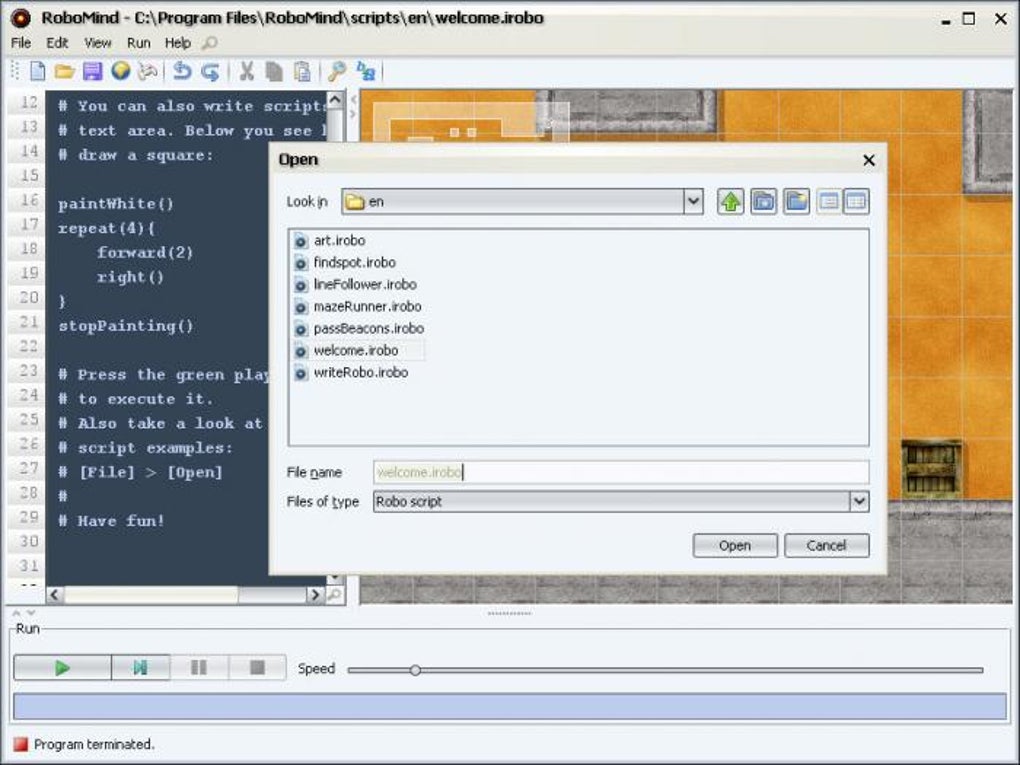Select mazeRunner.irobo in file list
The width and height of the screenshot is (1020, 765).
(x=368, y=306)
